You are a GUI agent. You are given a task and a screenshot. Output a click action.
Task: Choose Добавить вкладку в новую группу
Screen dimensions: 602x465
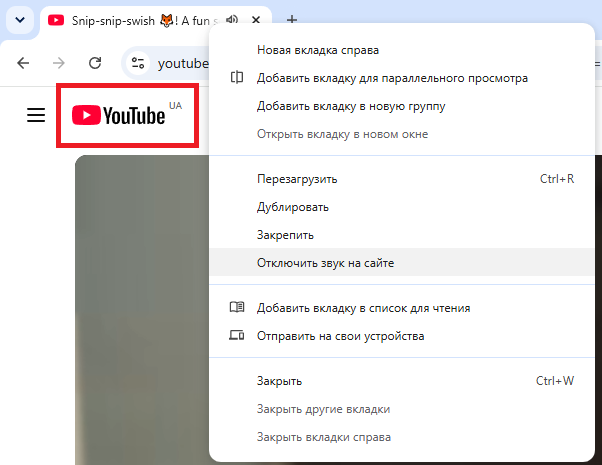tap(402, 106)
